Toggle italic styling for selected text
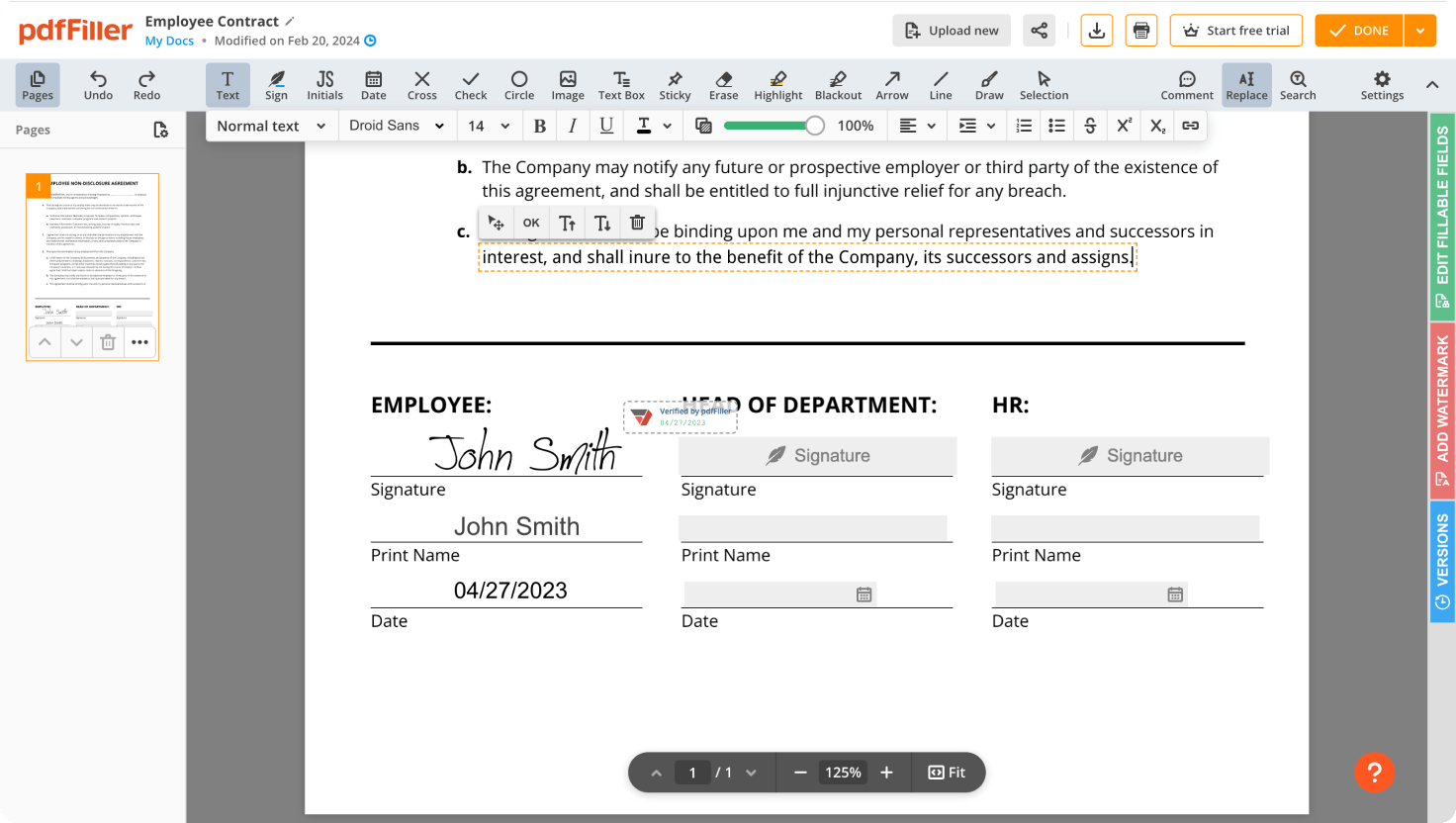 572,126
